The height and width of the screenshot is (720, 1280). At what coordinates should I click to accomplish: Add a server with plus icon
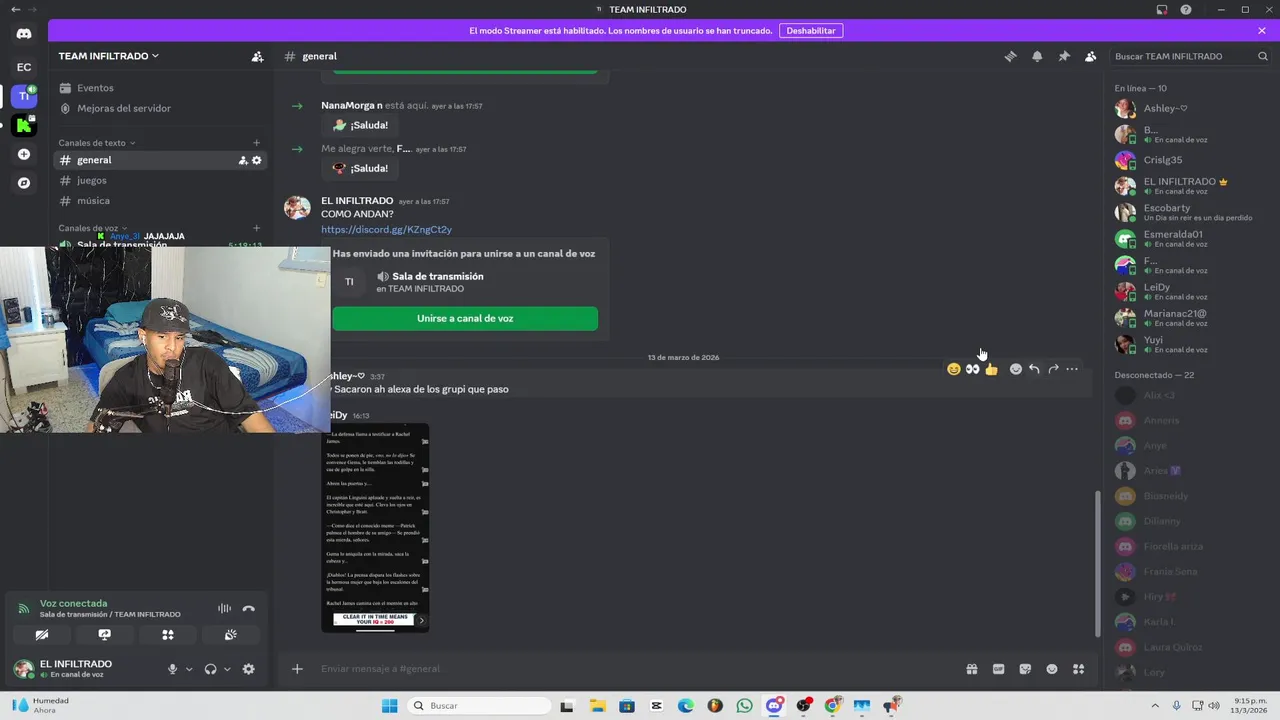point(24,154)
